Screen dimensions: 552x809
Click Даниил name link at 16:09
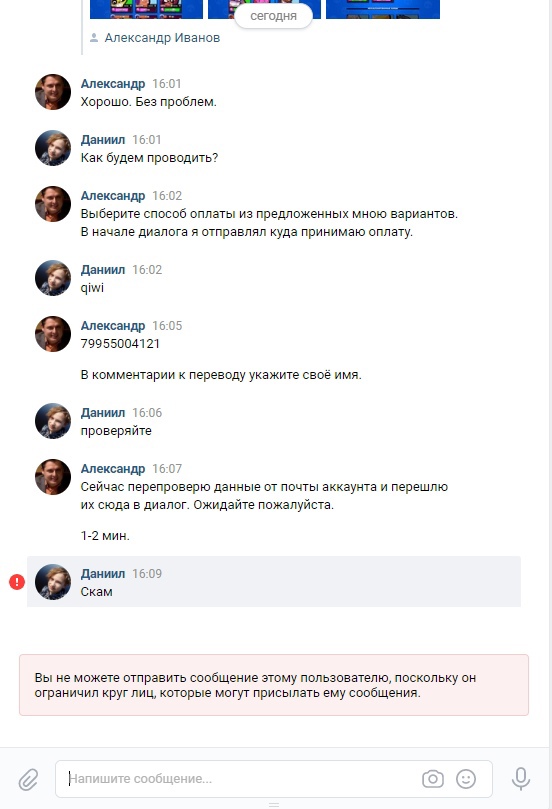(x=103, y=573)
